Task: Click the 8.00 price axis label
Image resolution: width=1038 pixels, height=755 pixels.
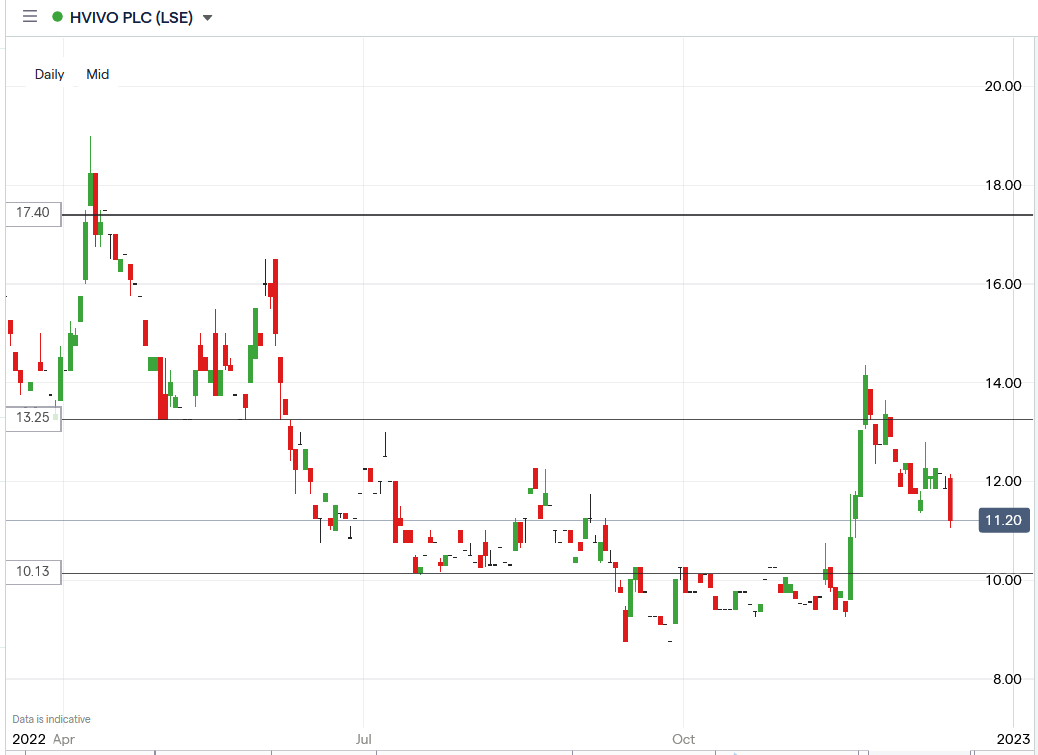Action: (x=1007, y=679)
